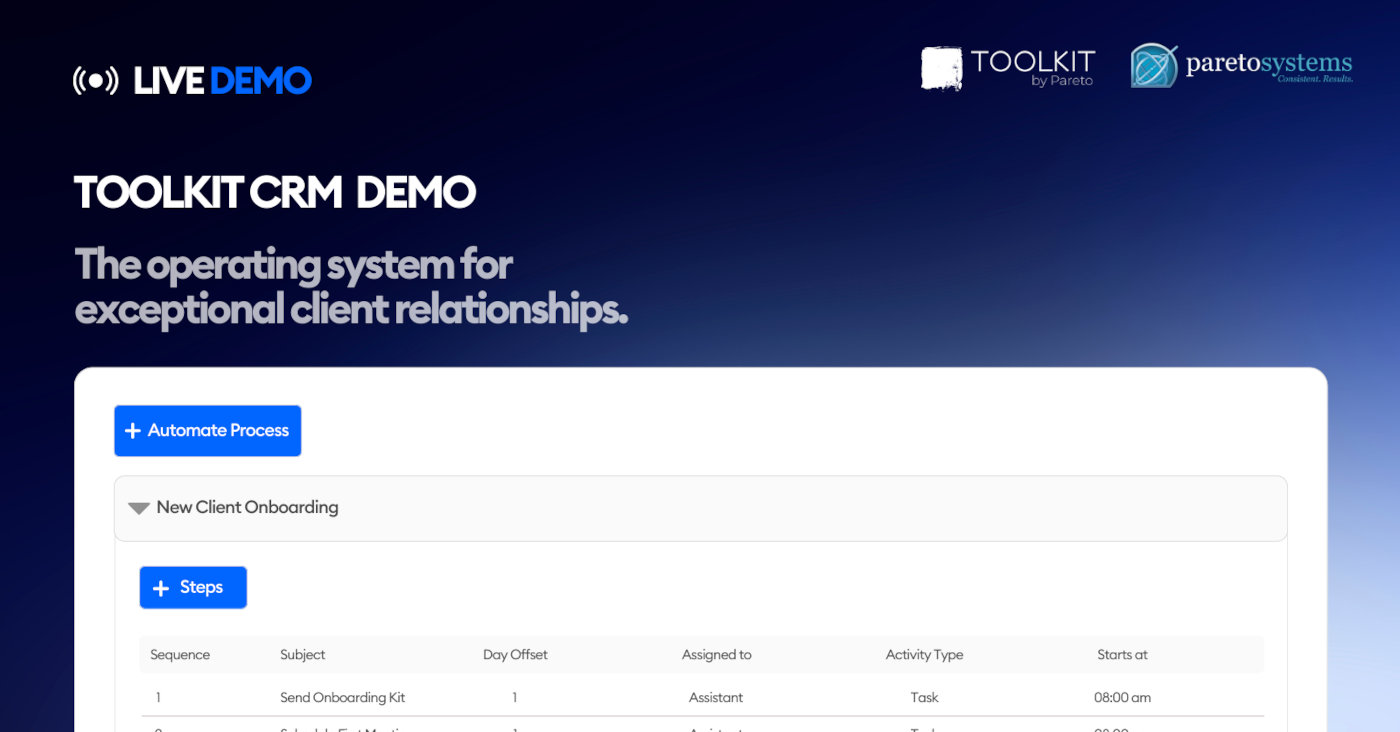
Task: Click the New Client Onboarding title
Action: pyautogui.click(x=247, y=508)
